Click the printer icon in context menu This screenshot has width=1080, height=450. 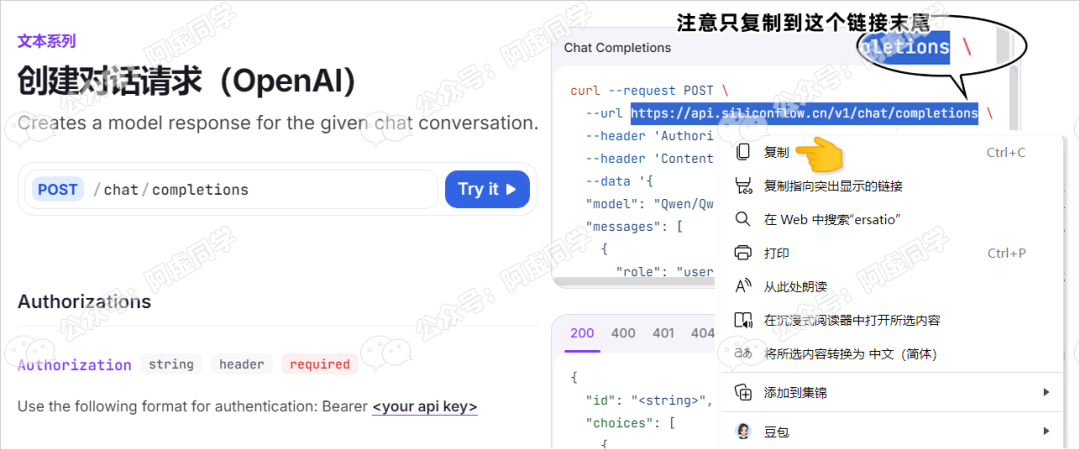click(743, 253)
